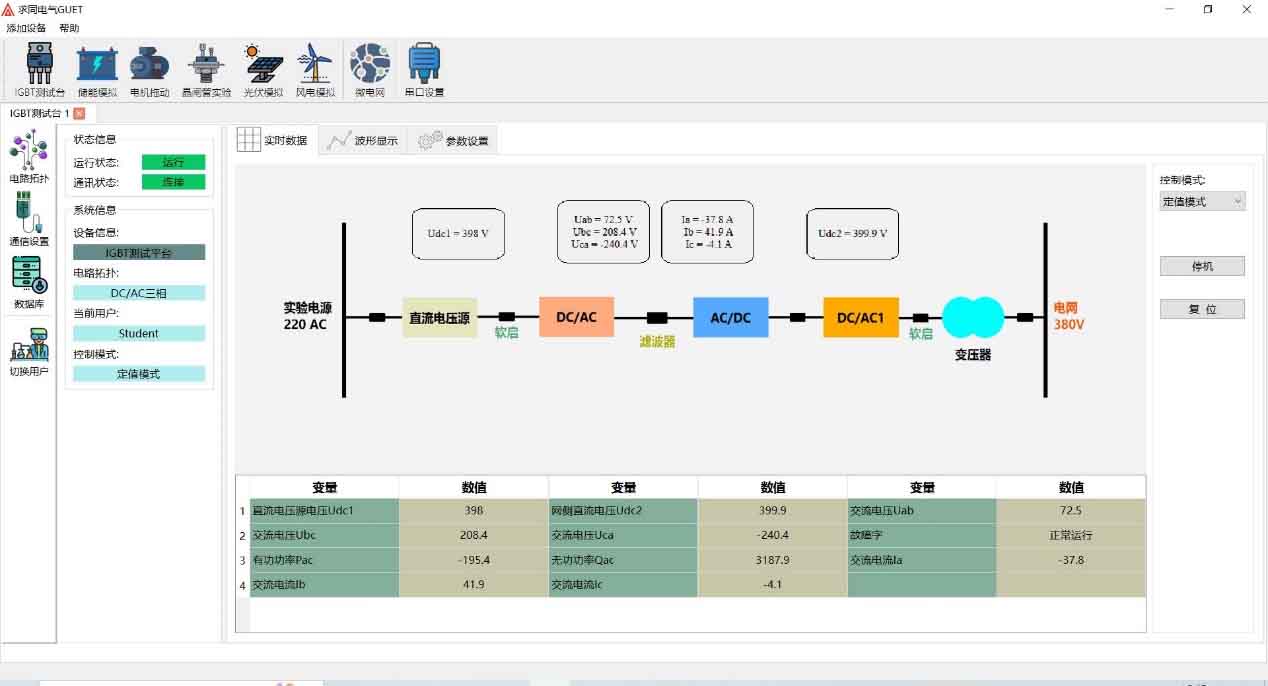The height and width of the screenshot is (686, 1268).
Task: Expand the 控制模式 dropdown showing 定值模式
Action: click(1202, 201)
